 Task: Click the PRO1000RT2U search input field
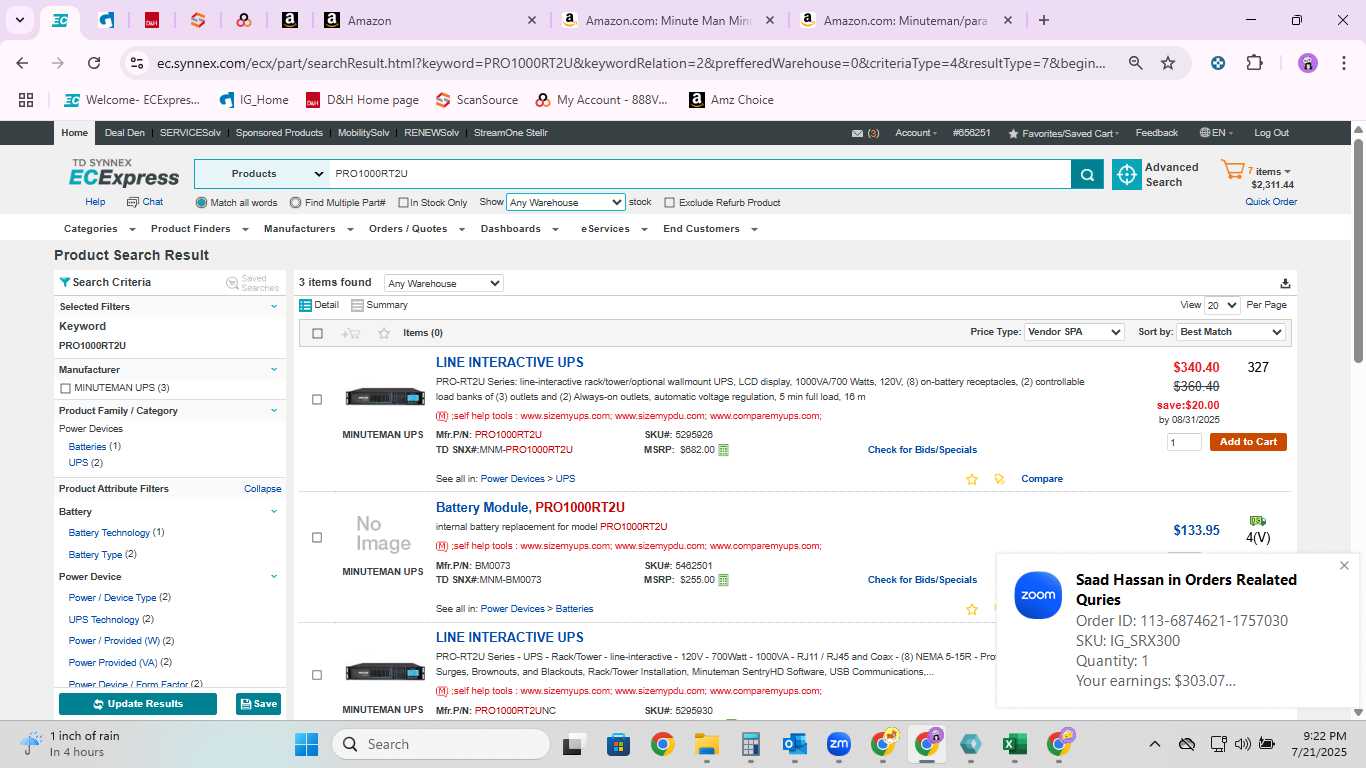click(x=700, y=174)
